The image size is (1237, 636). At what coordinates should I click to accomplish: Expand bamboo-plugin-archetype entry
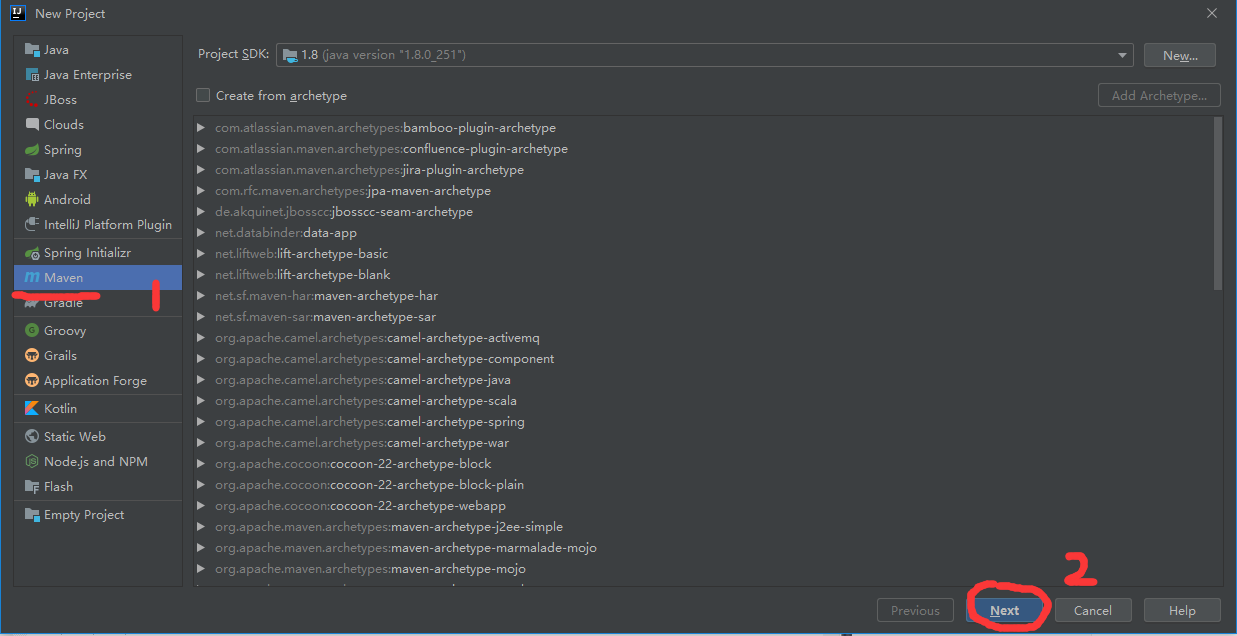point(201,128)
